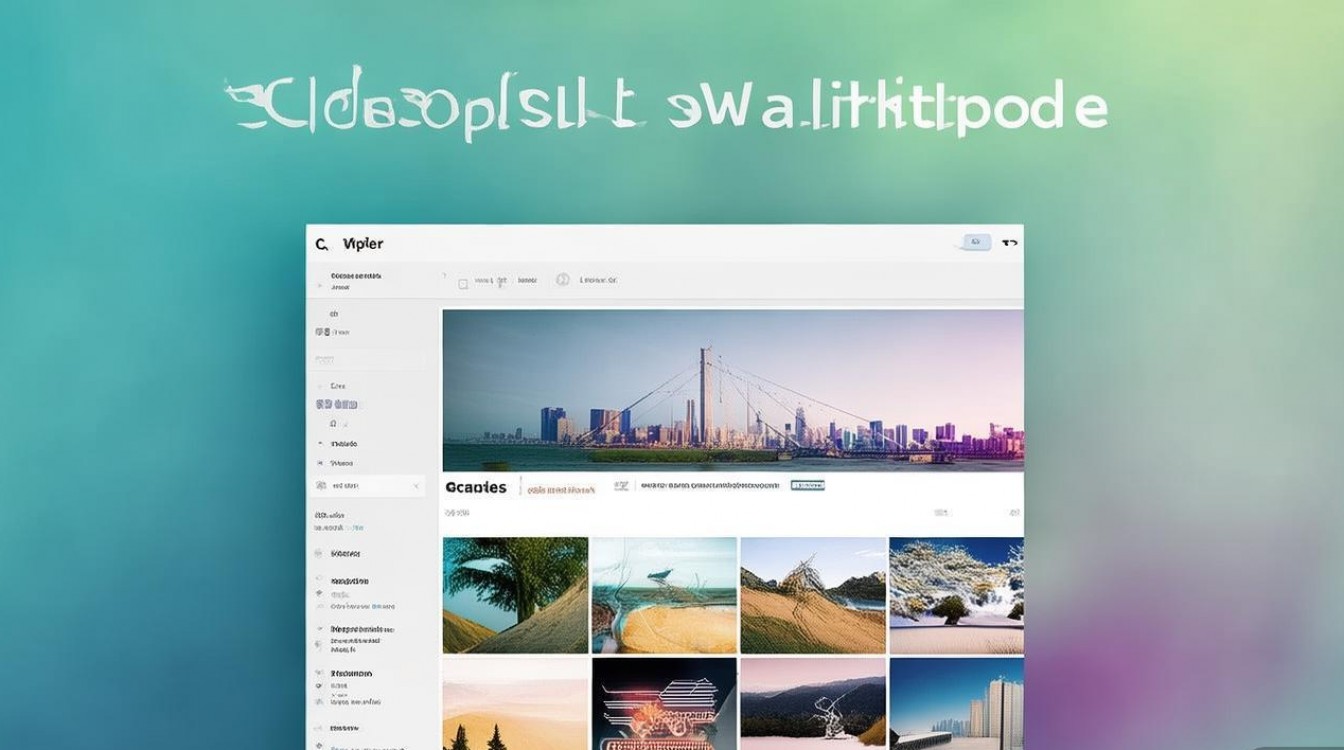Open the pink desert with pine trees thumbnail

[x=515, y=703]
